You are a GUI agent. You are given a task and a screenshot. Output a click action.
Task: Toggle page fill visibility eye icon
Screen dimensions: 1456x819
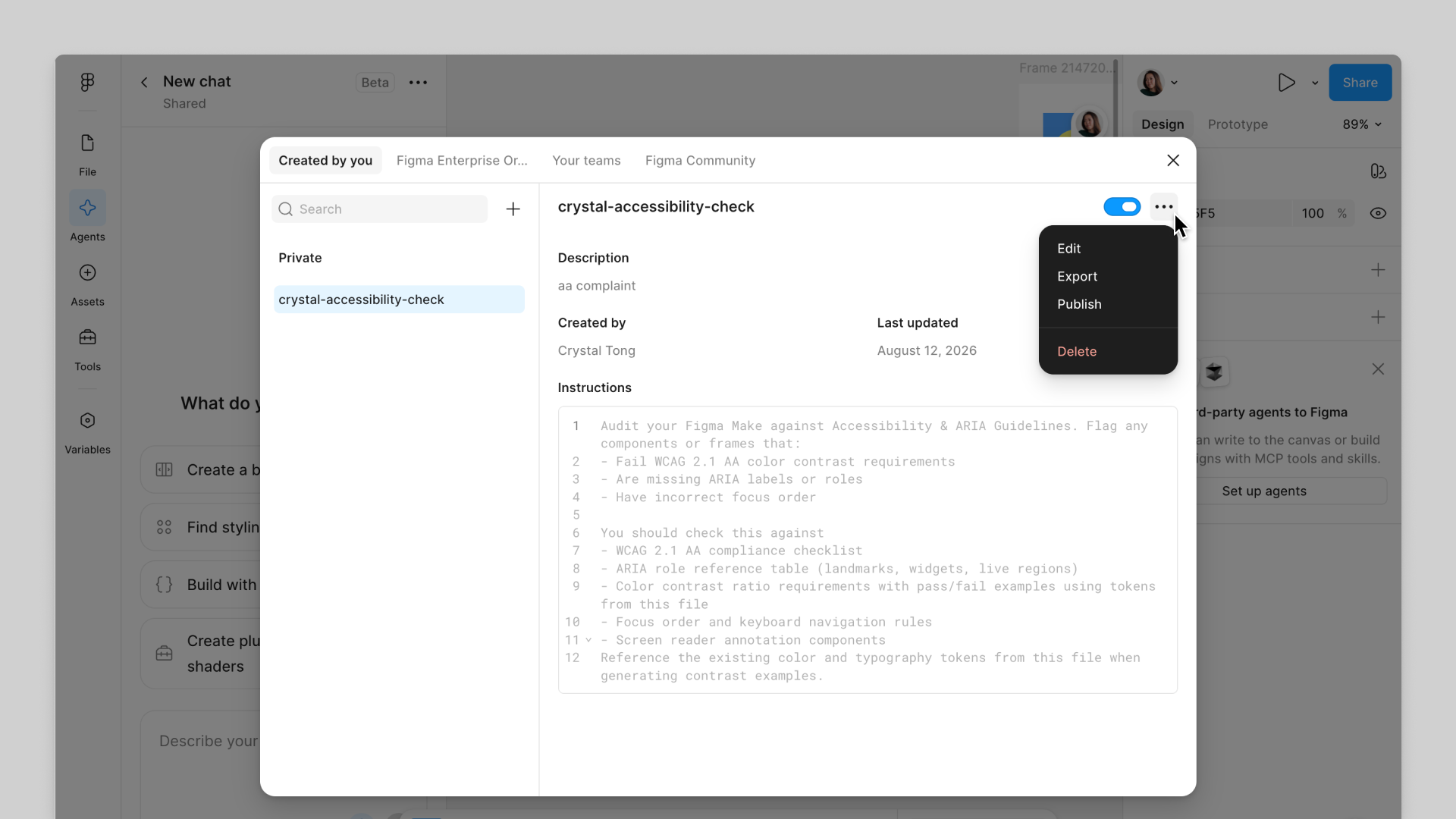pyautogui.click(x=1378, y=214)
